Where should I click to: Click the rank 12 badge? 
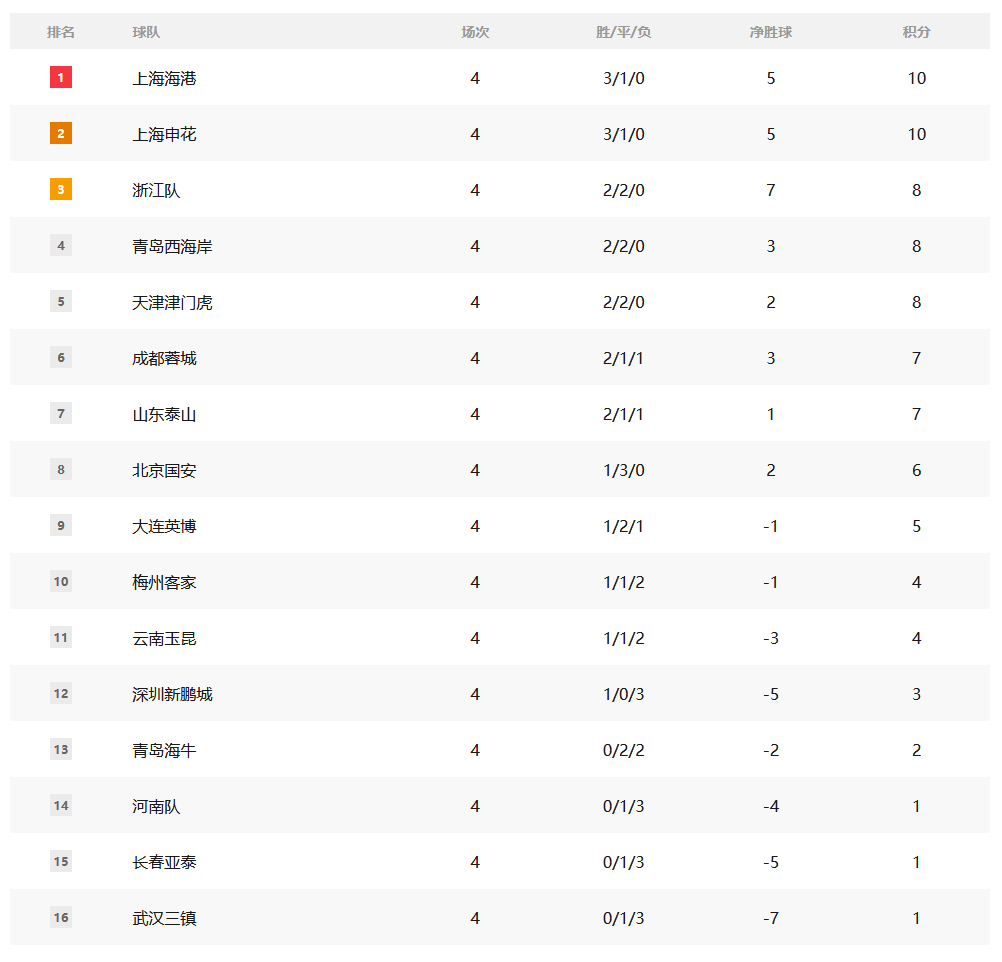pos(61,693)
